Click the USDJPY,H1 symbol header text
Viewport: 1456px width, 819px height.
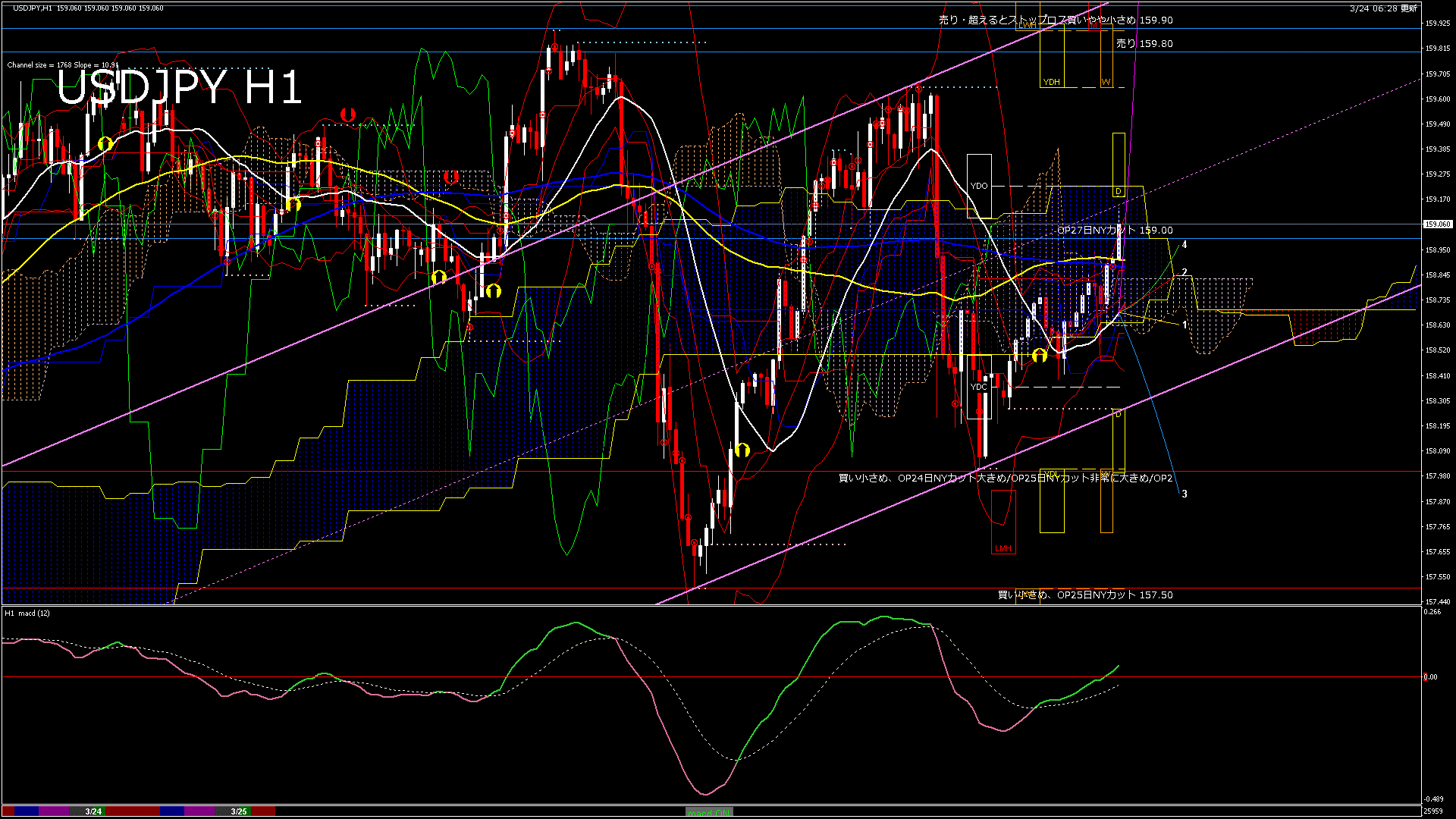pyautogui.click(x=33, y=8)
